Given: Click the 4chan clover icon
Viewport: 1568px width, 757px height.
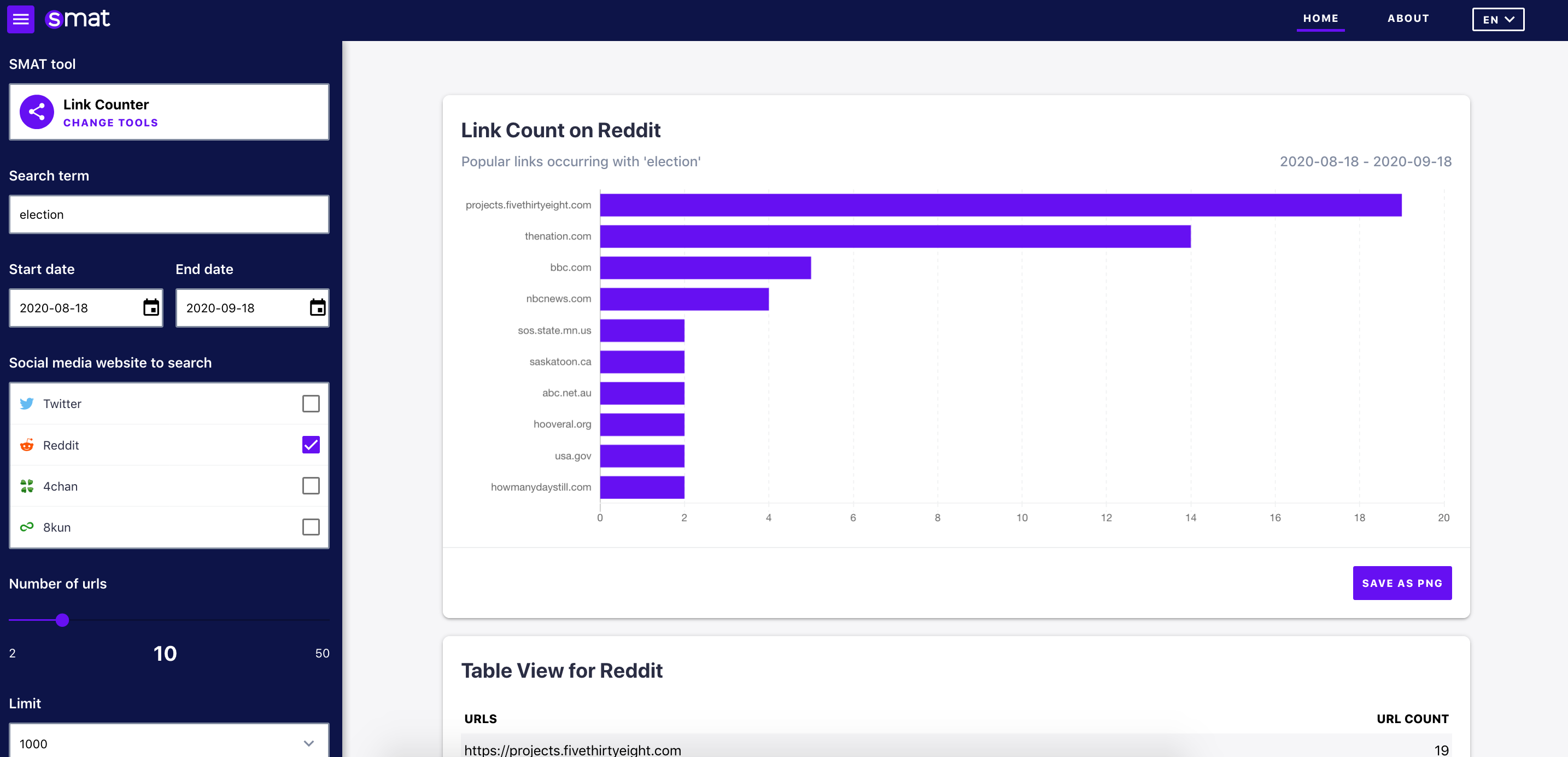Looking at the screenshot, I should pyautogui.click(x=27, y=486).
